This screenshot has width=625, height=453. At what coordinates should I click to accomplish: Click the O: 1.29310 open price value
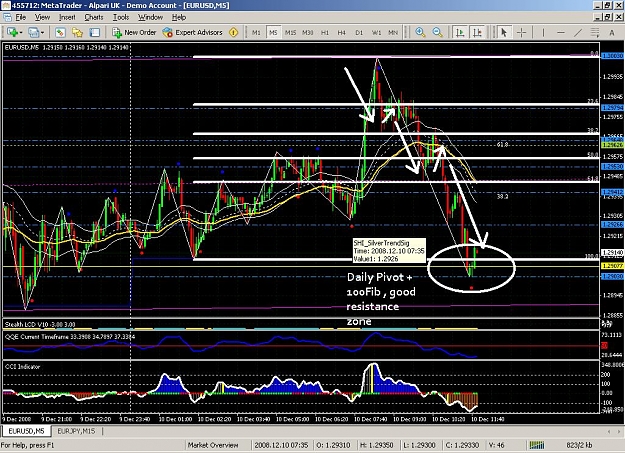coord(334,445)
